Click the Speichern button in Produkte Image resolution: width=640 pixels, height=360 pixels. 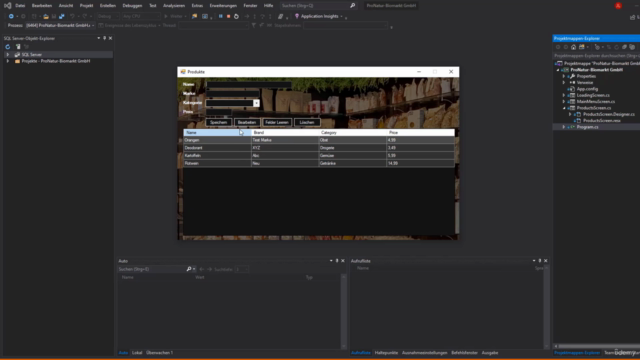tap(218, 122)
